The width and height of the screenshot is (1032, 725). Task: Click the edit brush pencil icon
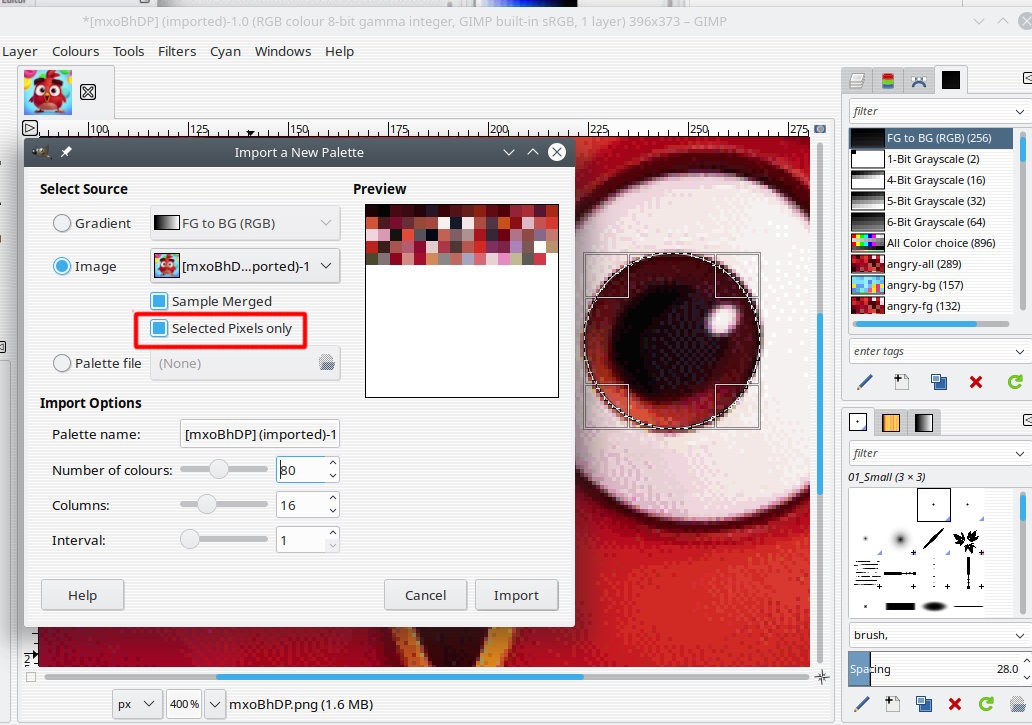click(x=861, y=704)
